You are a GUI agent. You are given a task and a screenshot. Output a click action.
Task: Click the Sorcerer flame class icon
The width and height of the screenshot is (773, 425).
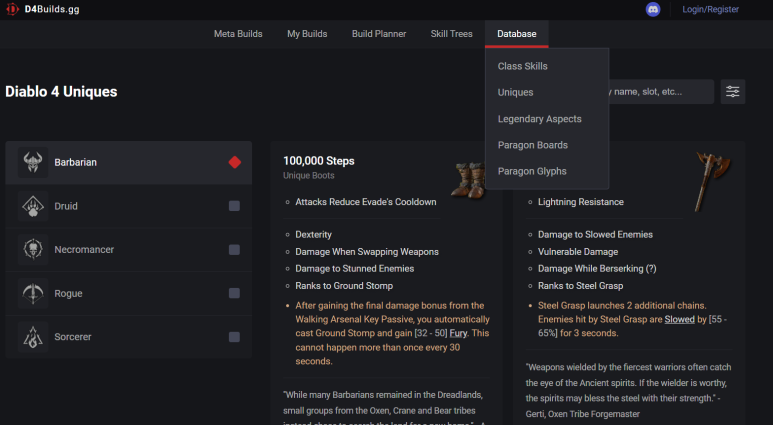click(33, 337)
